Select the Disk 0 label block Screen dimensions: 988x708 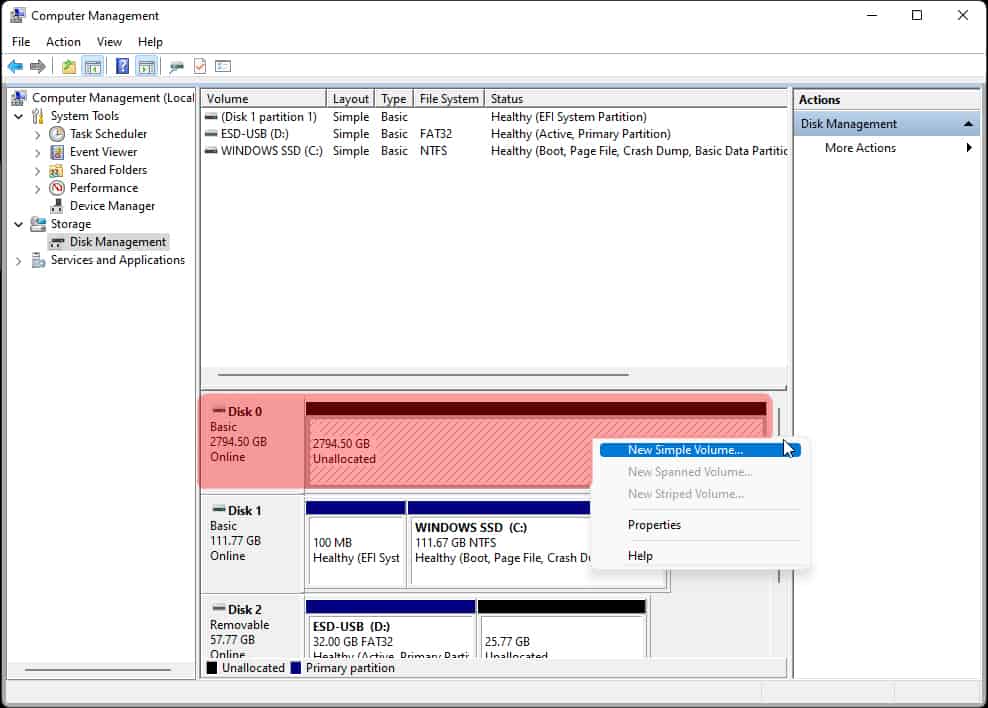click(x=252, y=441)
